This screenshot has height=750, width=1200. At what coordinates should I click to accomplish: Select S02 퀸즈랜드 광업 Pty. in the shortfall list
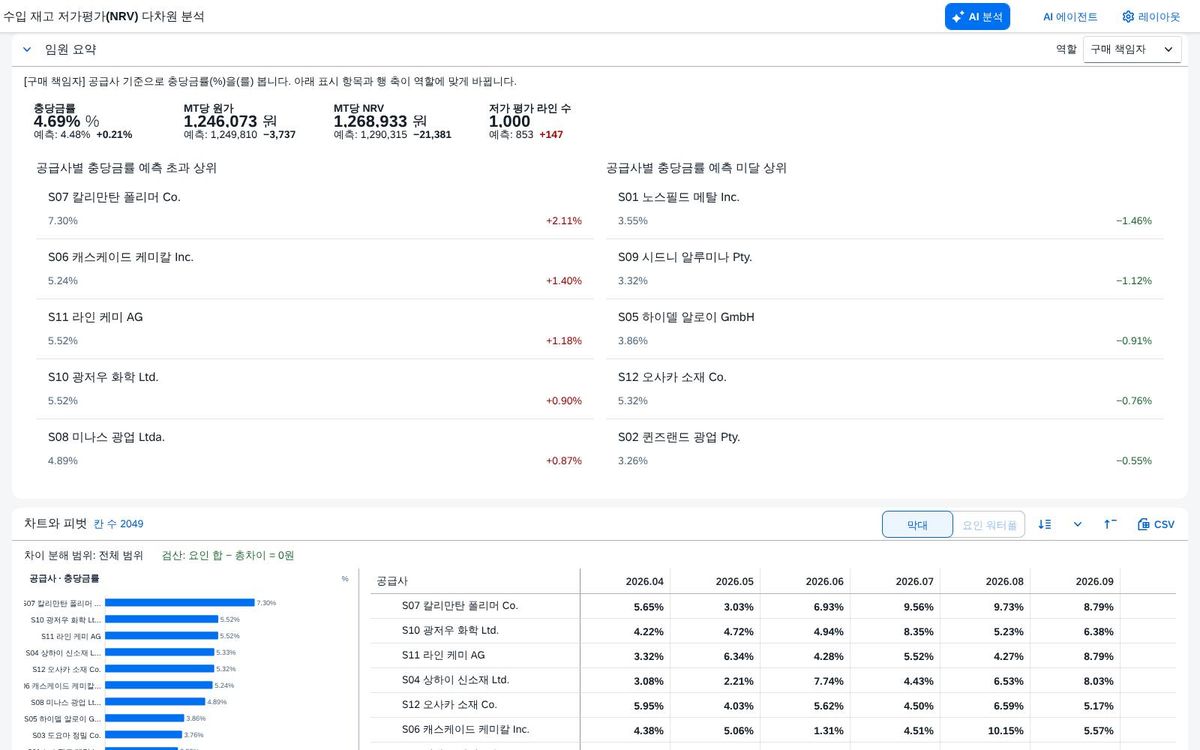[885, 449]
